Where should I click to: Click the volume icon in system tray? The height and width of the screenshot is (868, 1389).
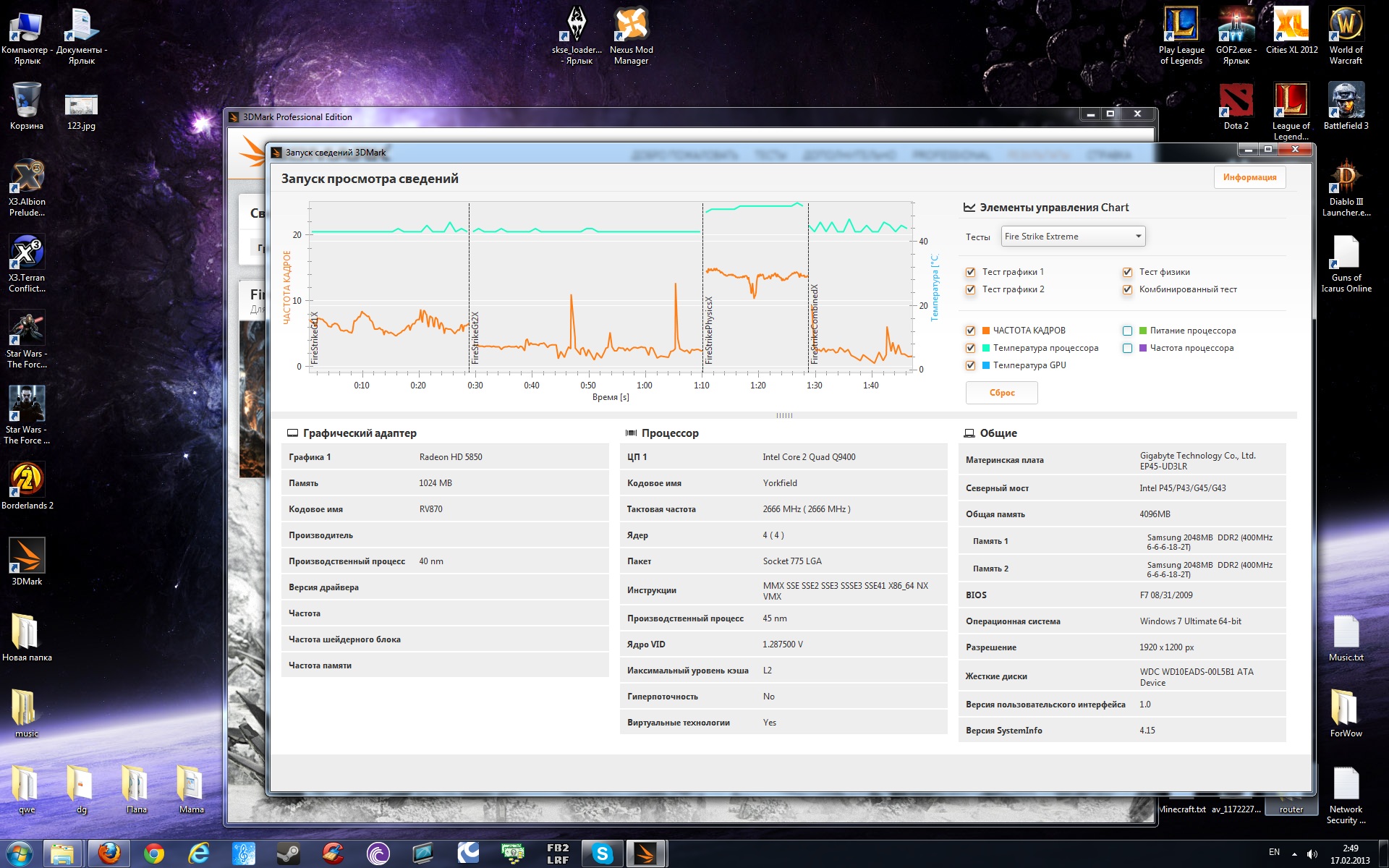click(1312, 854)
